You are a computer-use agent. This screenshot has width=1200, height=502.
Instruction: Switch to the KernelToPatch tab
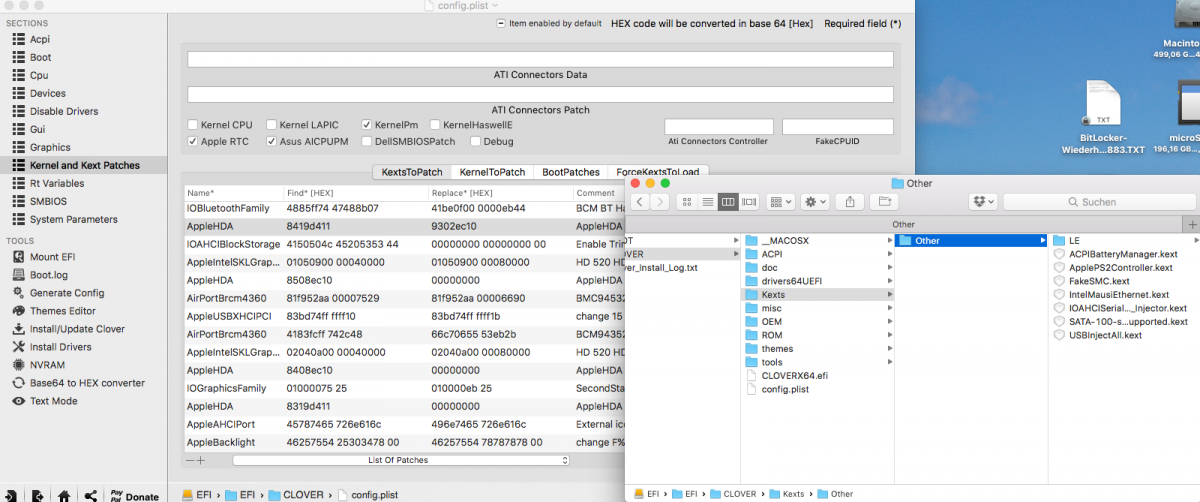[492, 172]
